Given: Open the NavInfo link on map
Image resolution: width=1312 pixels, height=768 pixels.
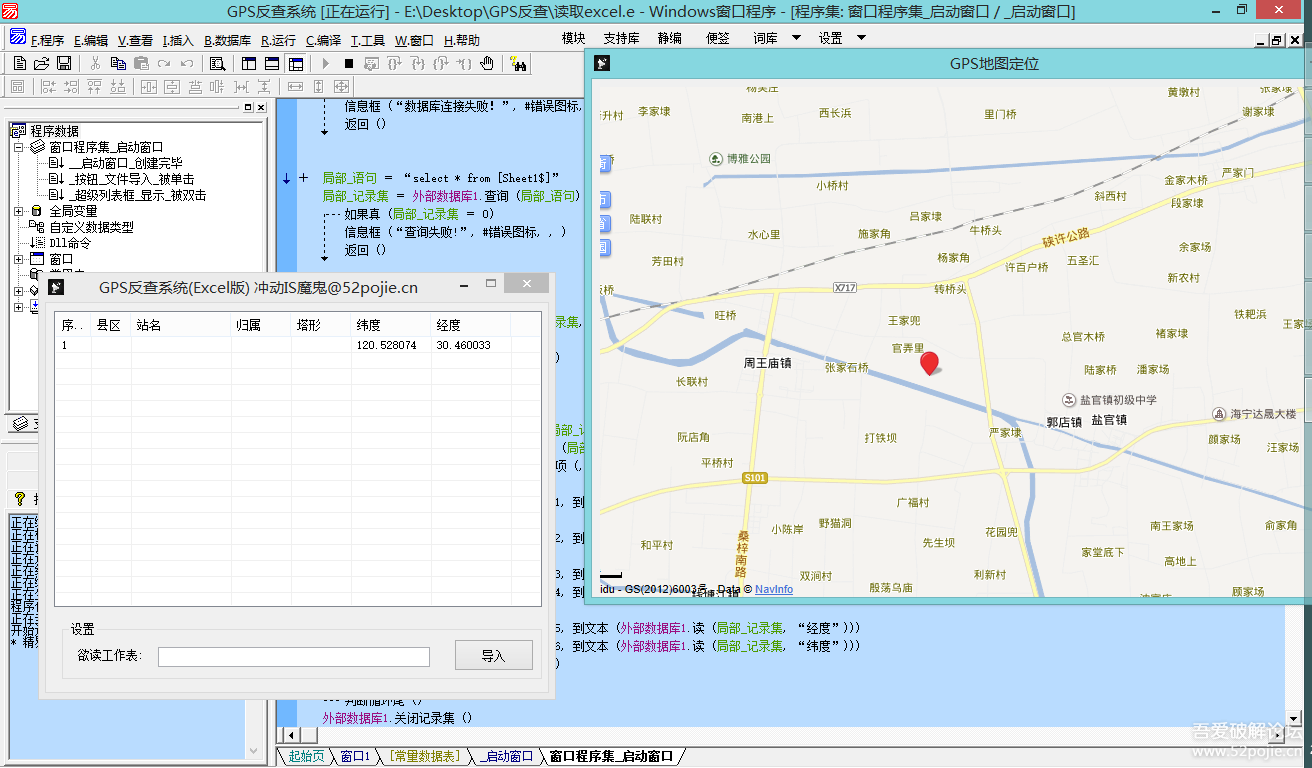Looking at the screenshot, I should click(773, 589).
